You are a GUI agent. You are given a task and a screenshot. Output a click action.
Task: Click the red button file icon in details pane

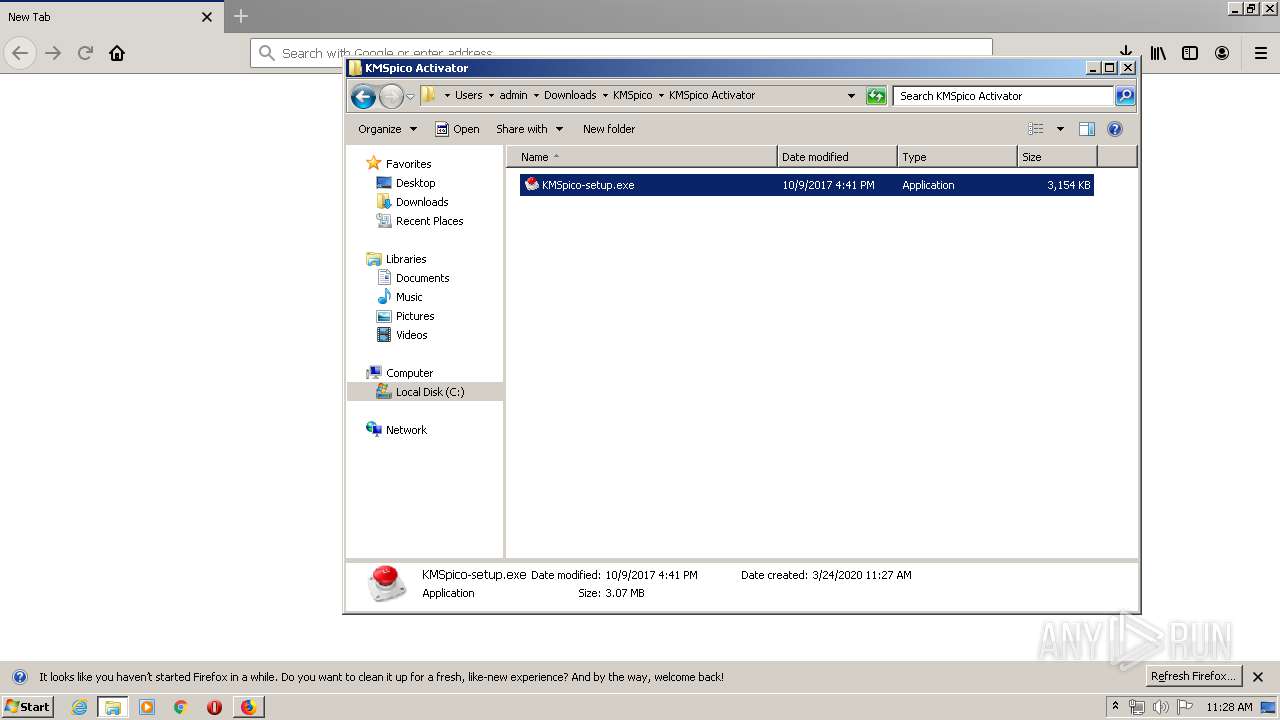tap(386, 584)
